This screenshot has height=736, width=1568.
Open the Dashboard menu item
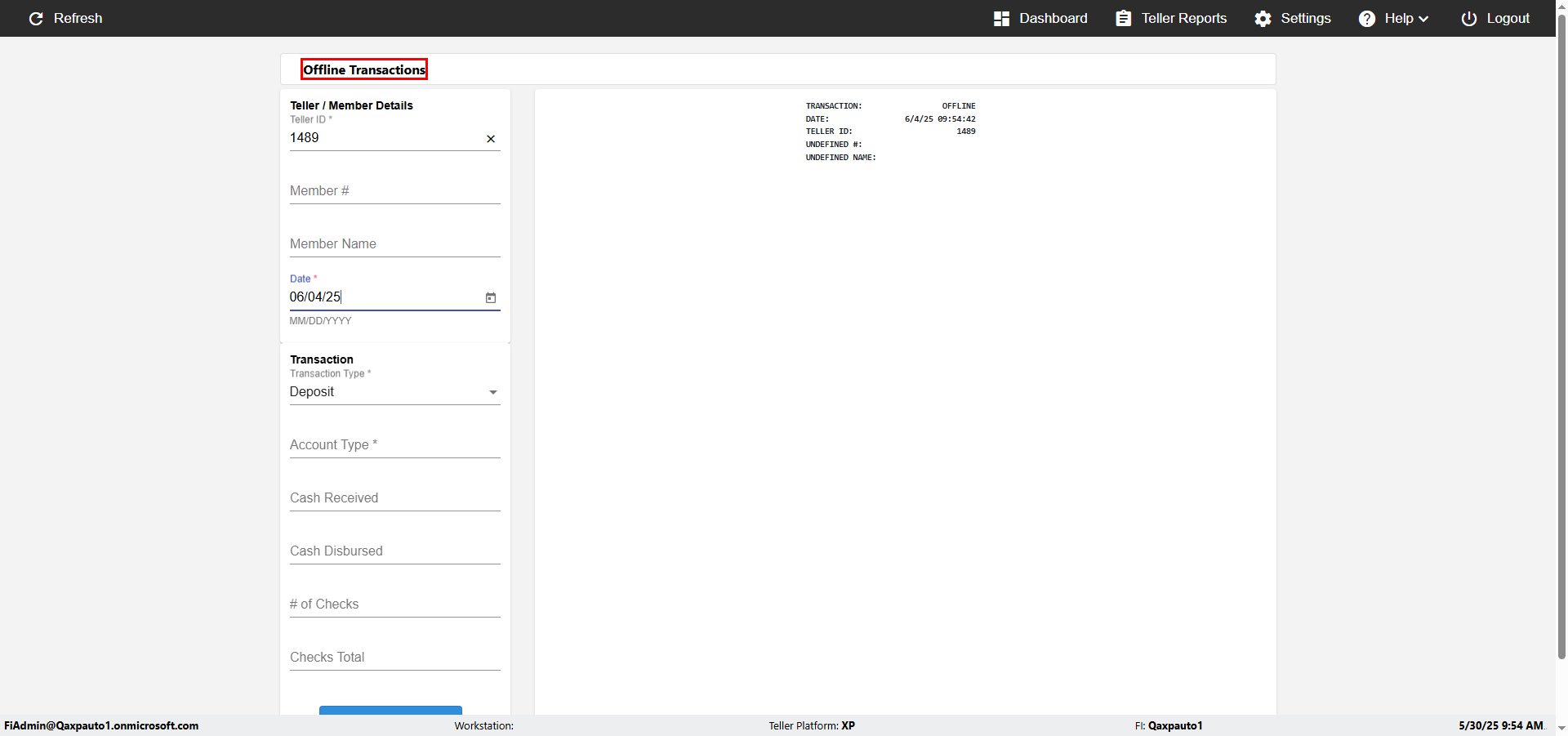click(x=1040, y=18)
